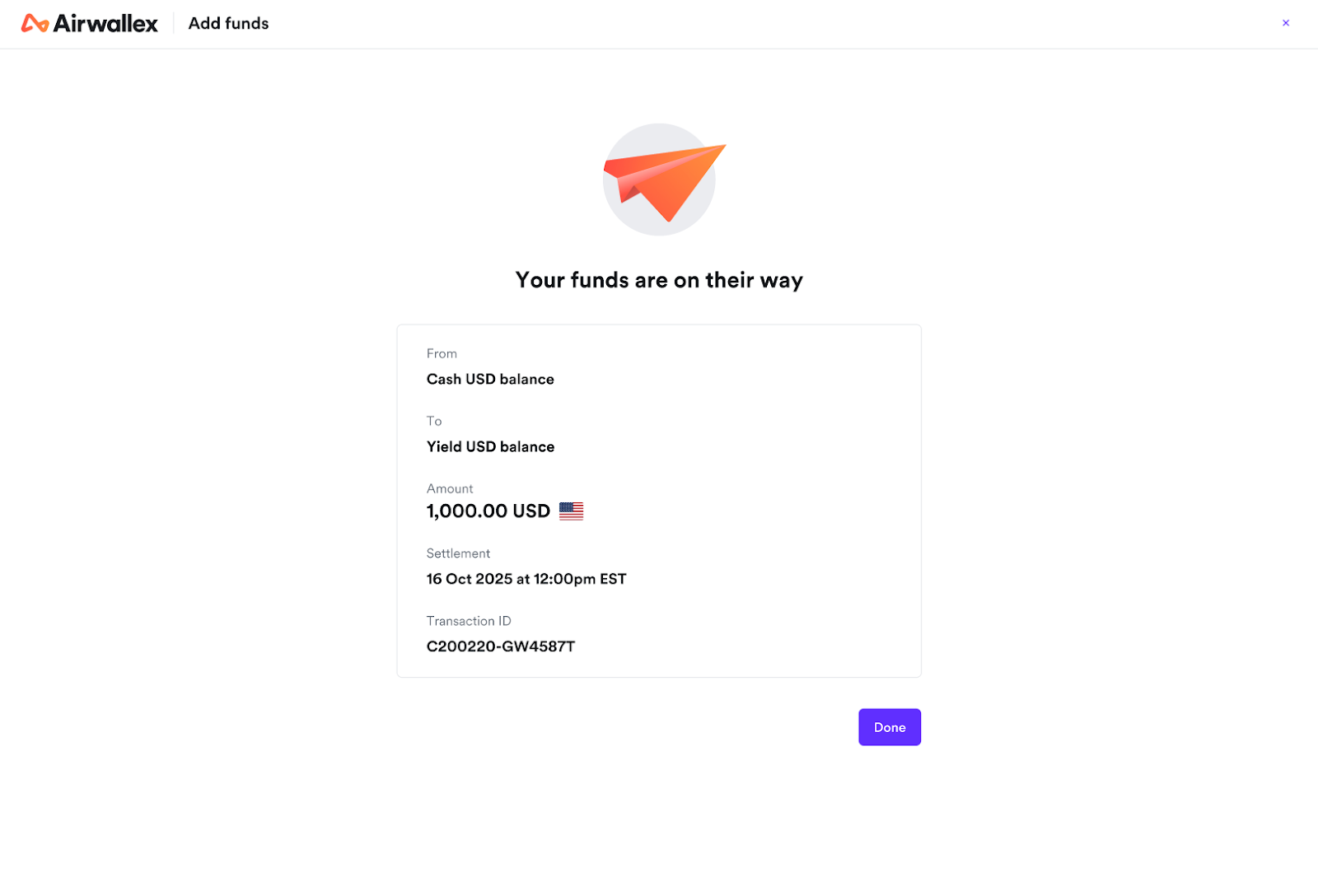
Task: Close the Add funds dialog
Action: tap(1285, 23)
